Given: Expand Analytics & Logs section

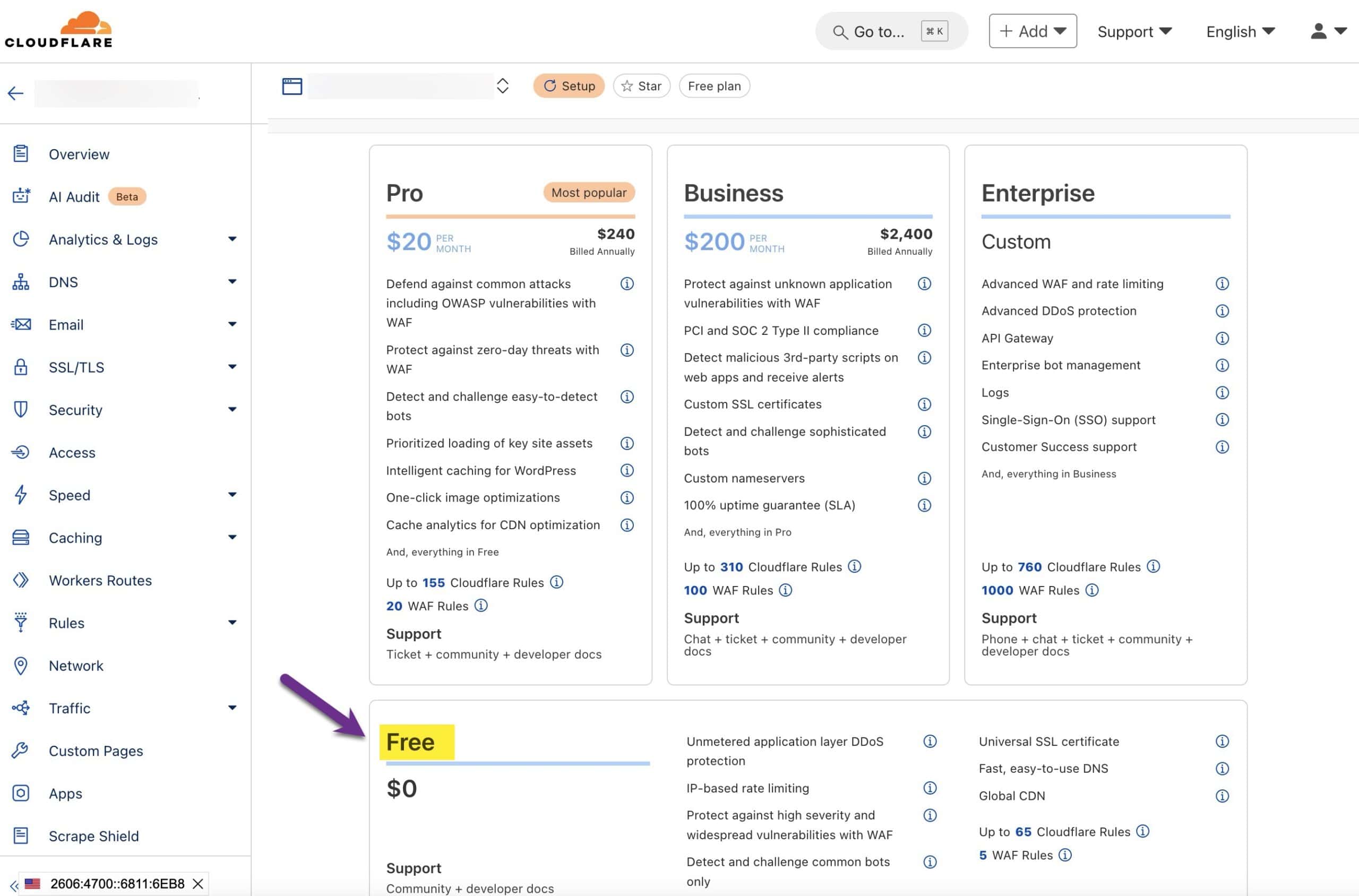Looking at the screenshot, I should click(232, 239).
